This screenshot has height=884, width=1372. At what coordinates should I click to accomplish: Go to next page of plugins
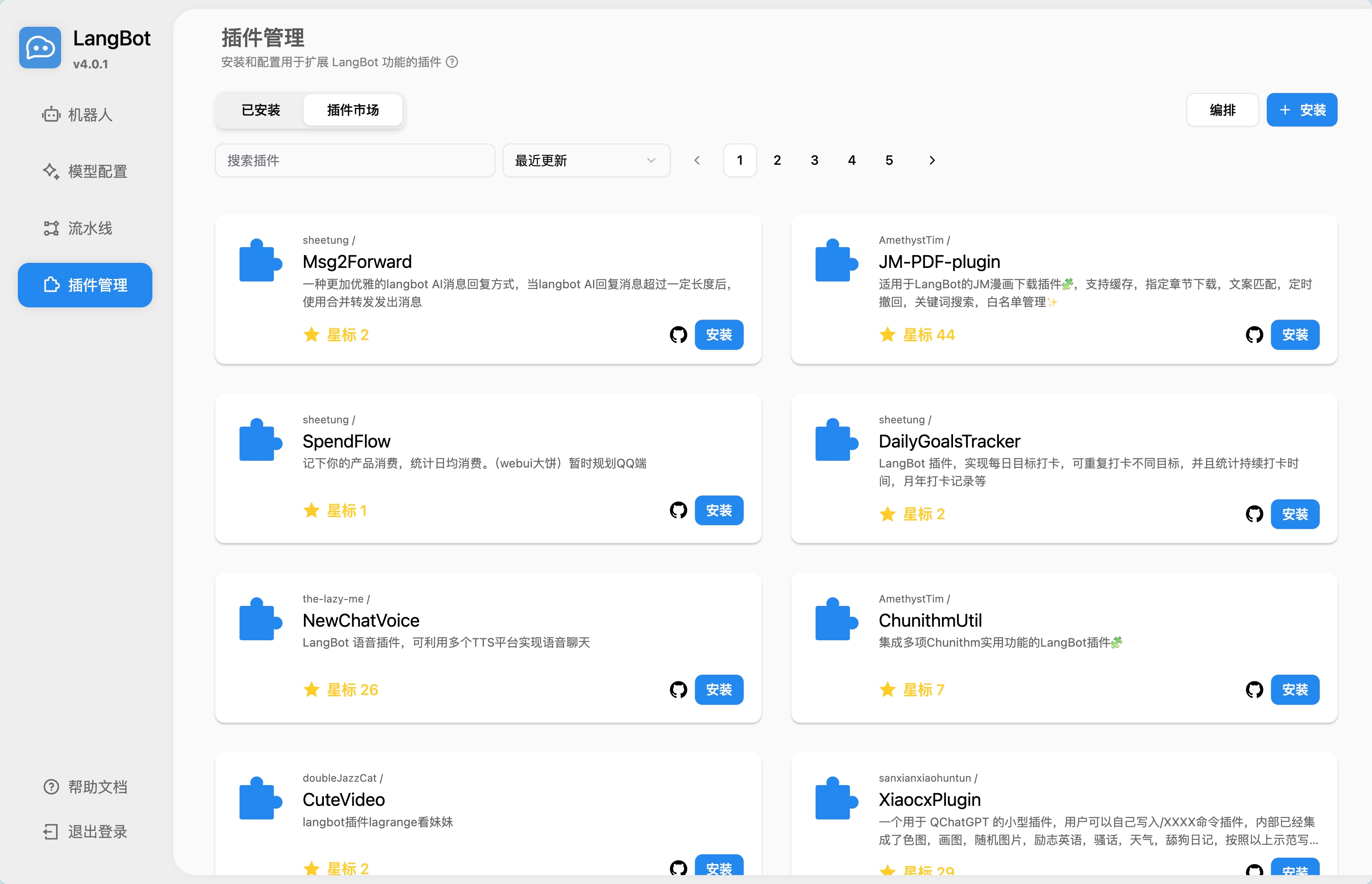pyautogui.click(x=932, y=160)
